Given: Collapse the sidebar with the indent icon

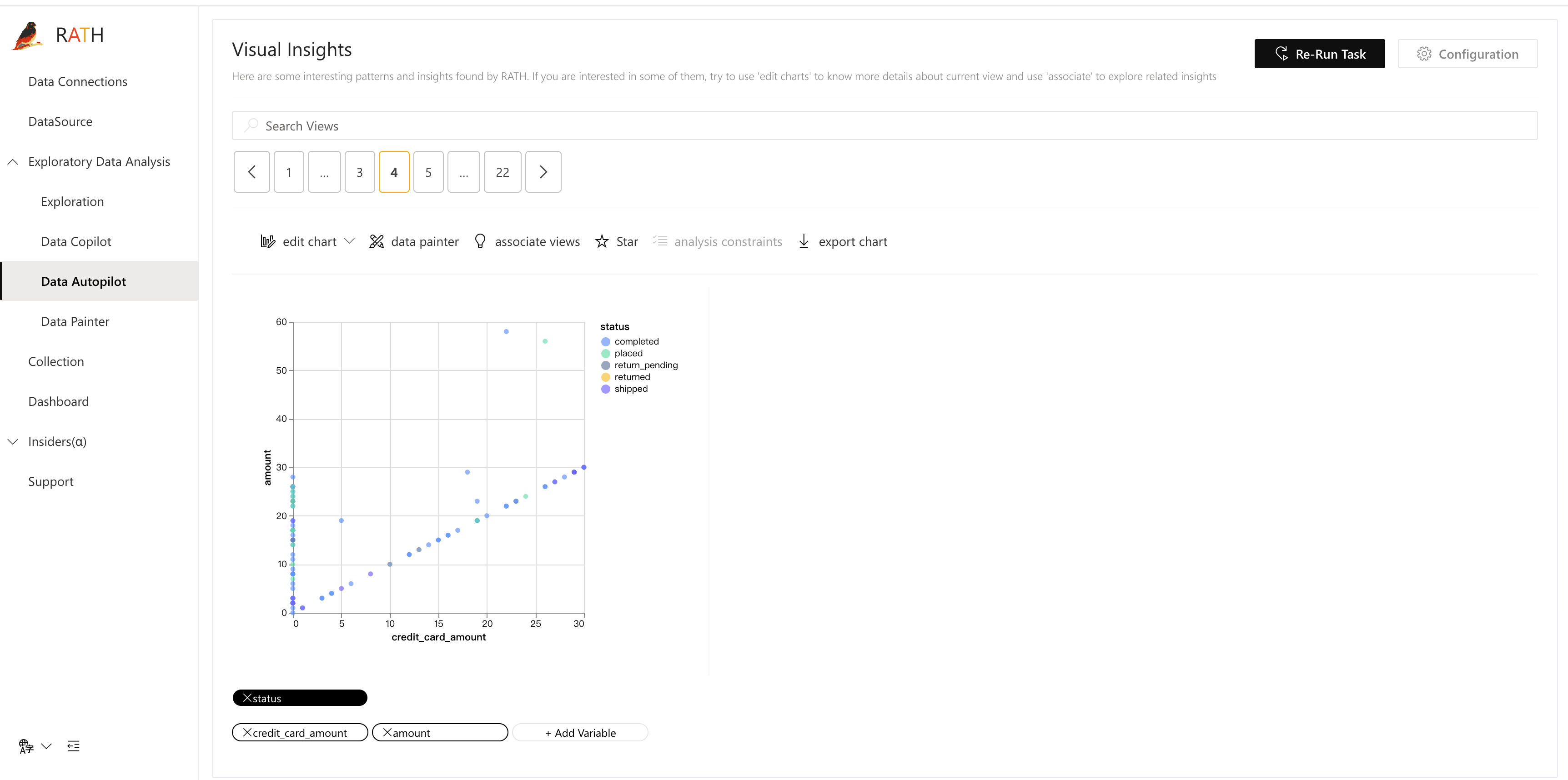Looking at the screenshot, I should coord(74,745).
